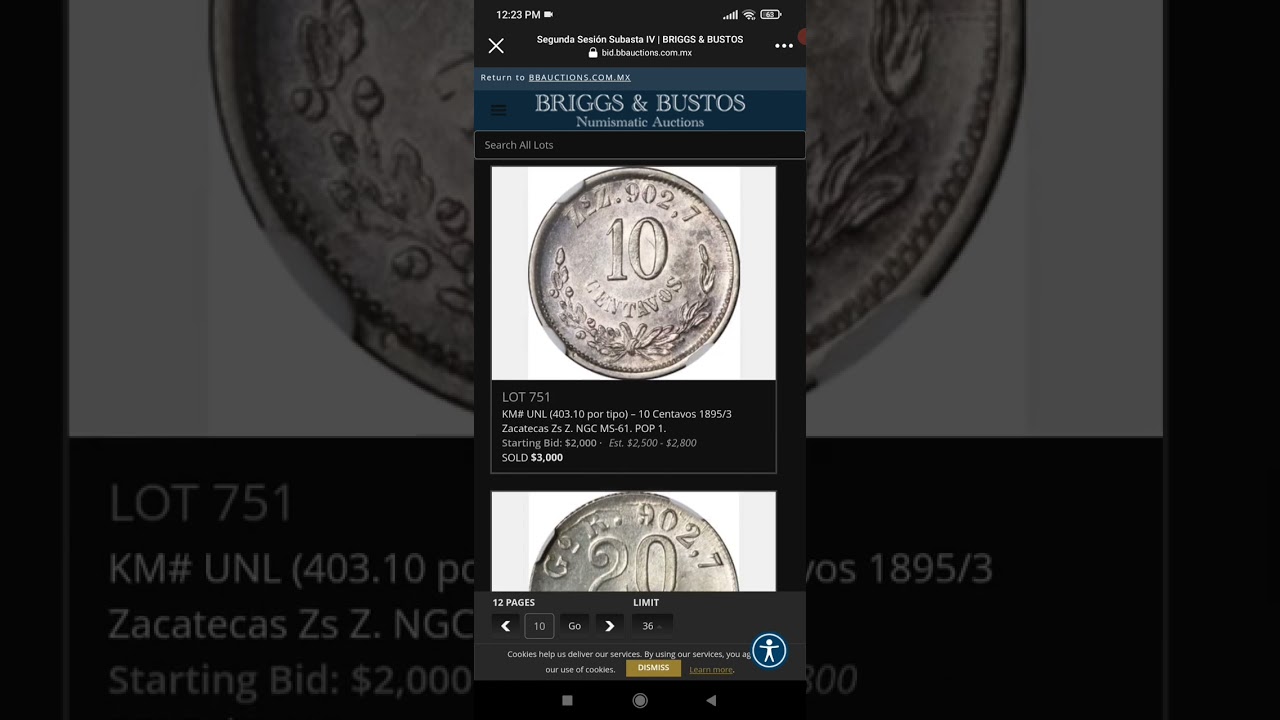Select the 'Est. $2,500 - $2,800' estimate text
This screenshot has width=1280, height=720.
coord(653,443)
